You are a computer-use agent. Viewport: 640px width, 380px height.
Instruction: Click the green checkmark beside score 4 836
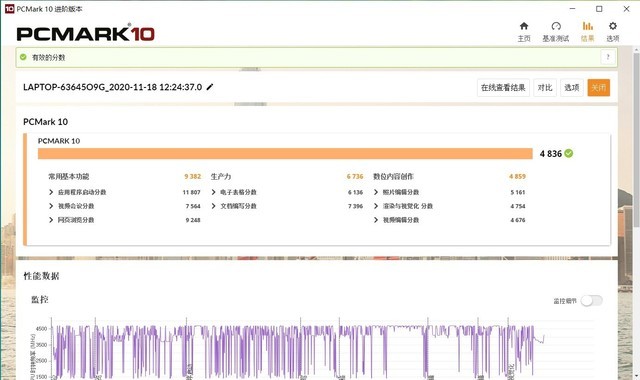(x=569, y=153)
